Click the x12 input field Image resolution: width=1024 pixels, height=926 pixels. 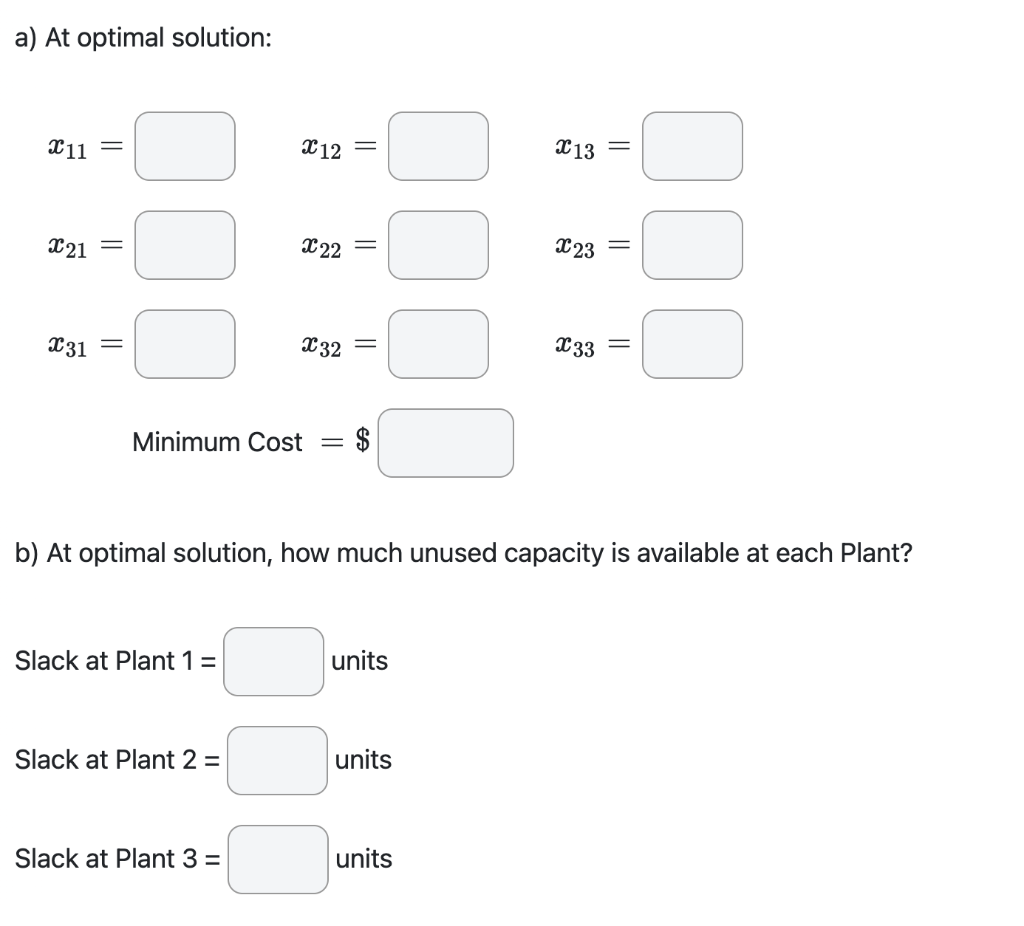coord(438,146)
